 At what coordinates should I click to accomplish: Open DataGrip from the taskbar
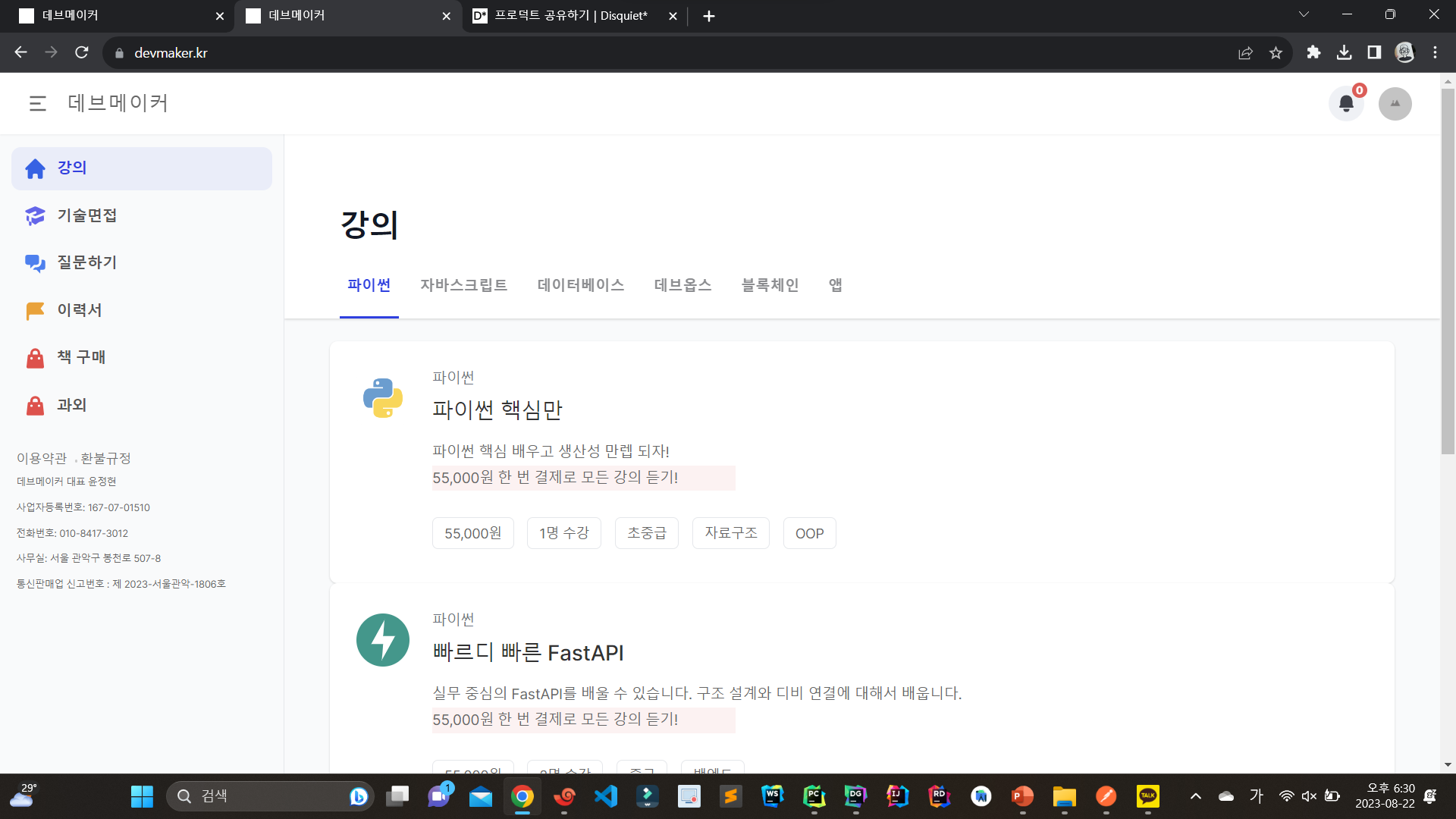tap(855, 796)
